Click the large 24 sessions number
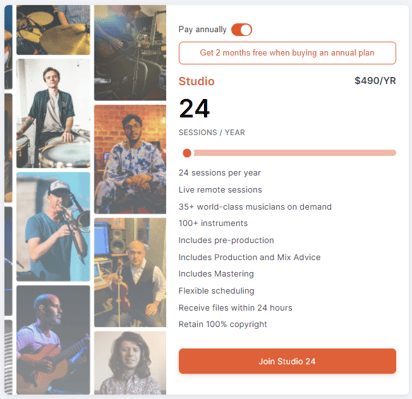 [x=194, y=108]
